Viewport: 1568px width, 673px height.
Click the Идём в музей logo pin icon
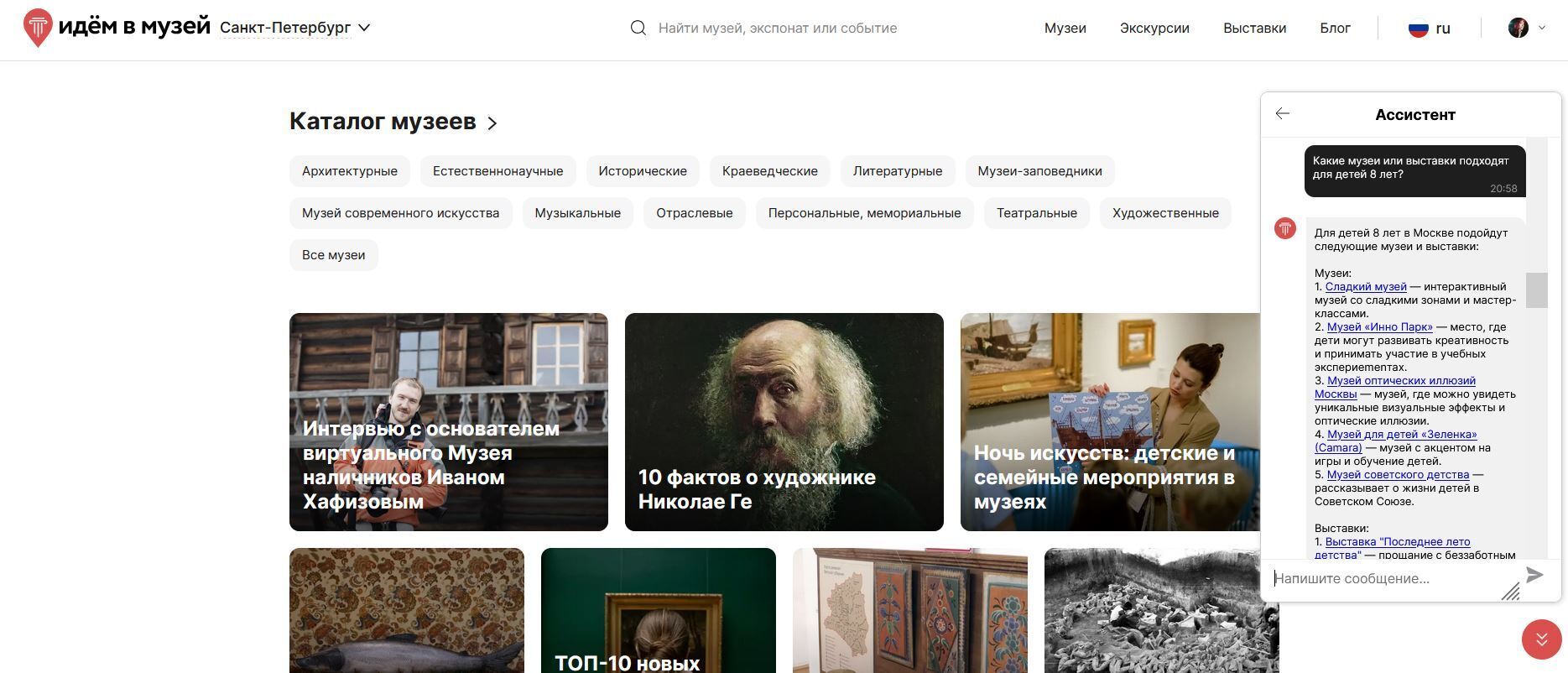click(38, 28)
